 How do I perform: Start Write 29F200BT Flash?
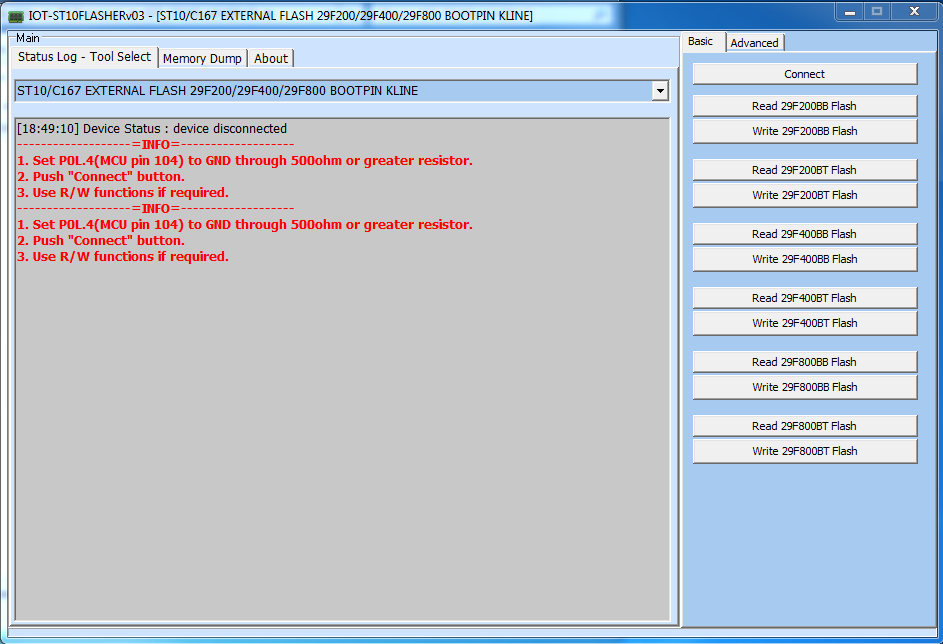(804, 195)
